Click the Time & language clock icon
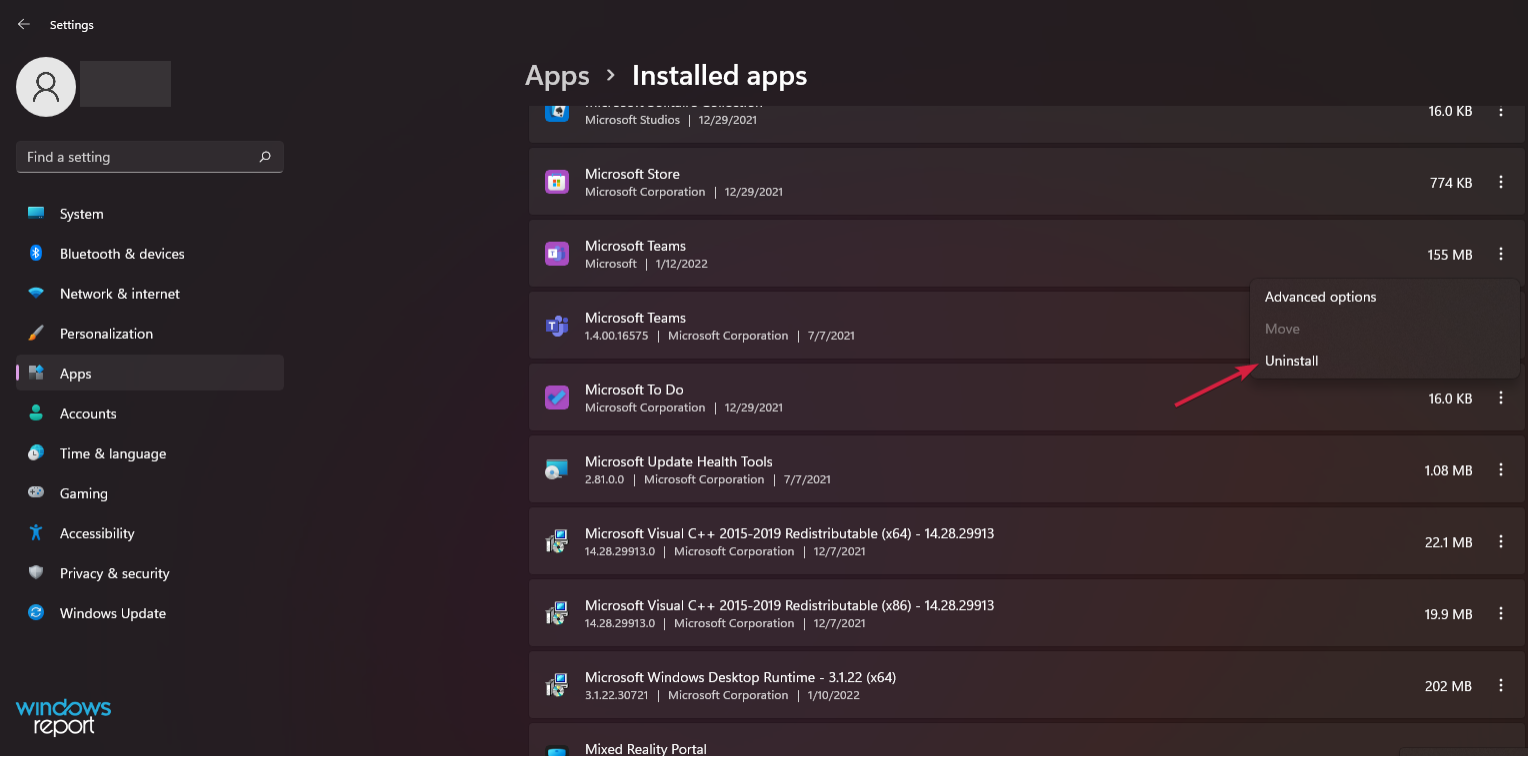 (x=36, y=453)
